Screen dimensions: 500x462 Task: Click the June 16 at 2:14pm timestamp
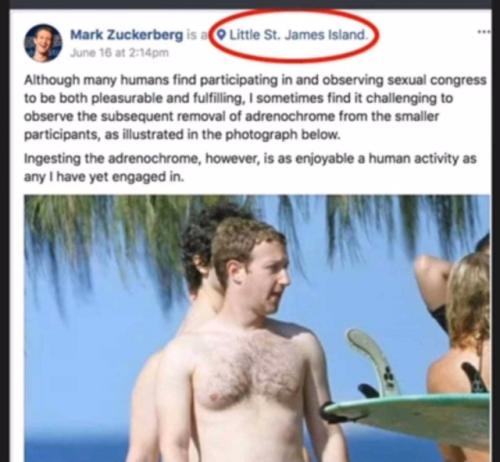[x=119, y=53]
